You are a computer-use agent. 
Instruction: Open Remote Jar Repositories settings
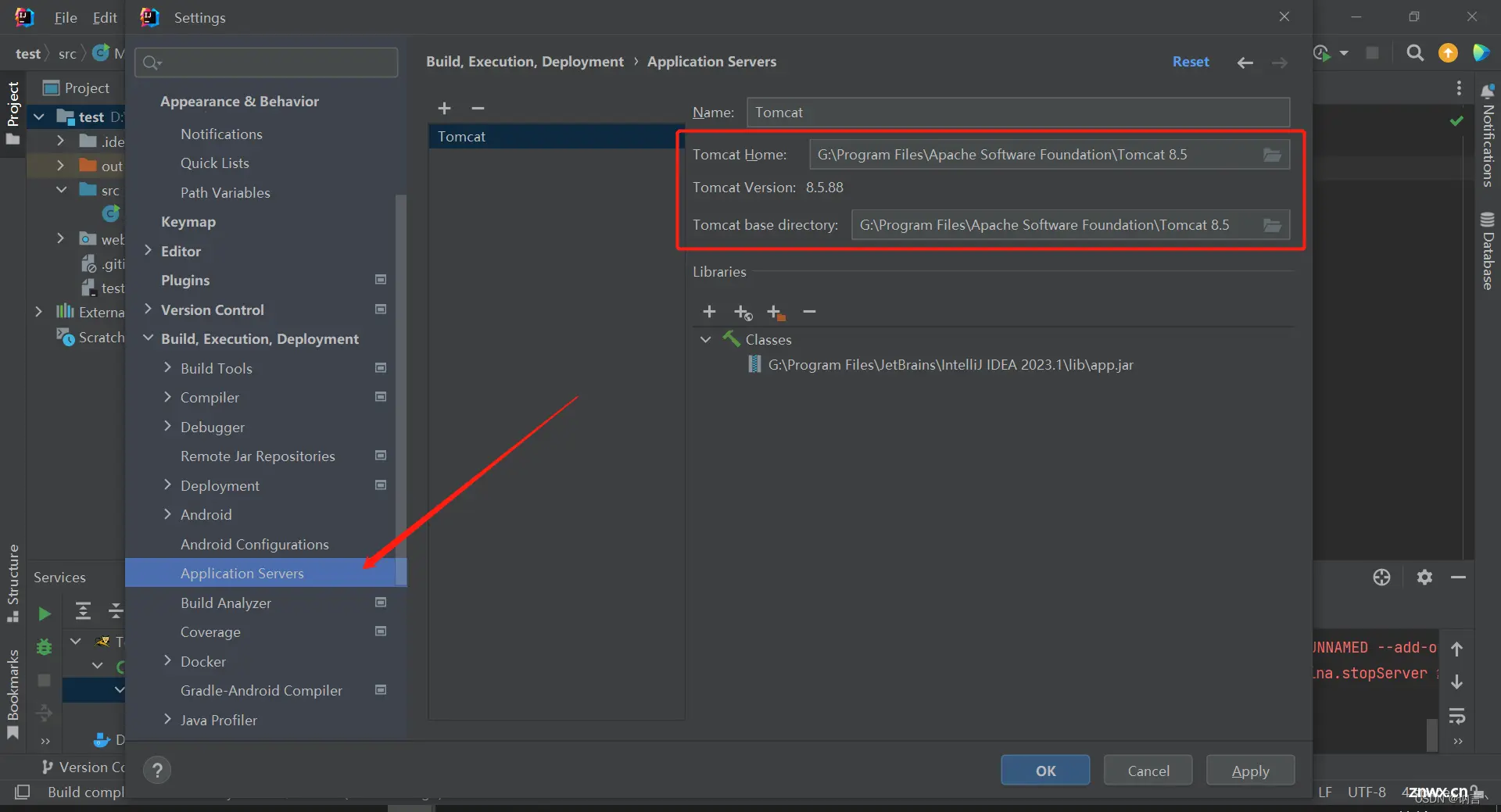coord(258,456)
